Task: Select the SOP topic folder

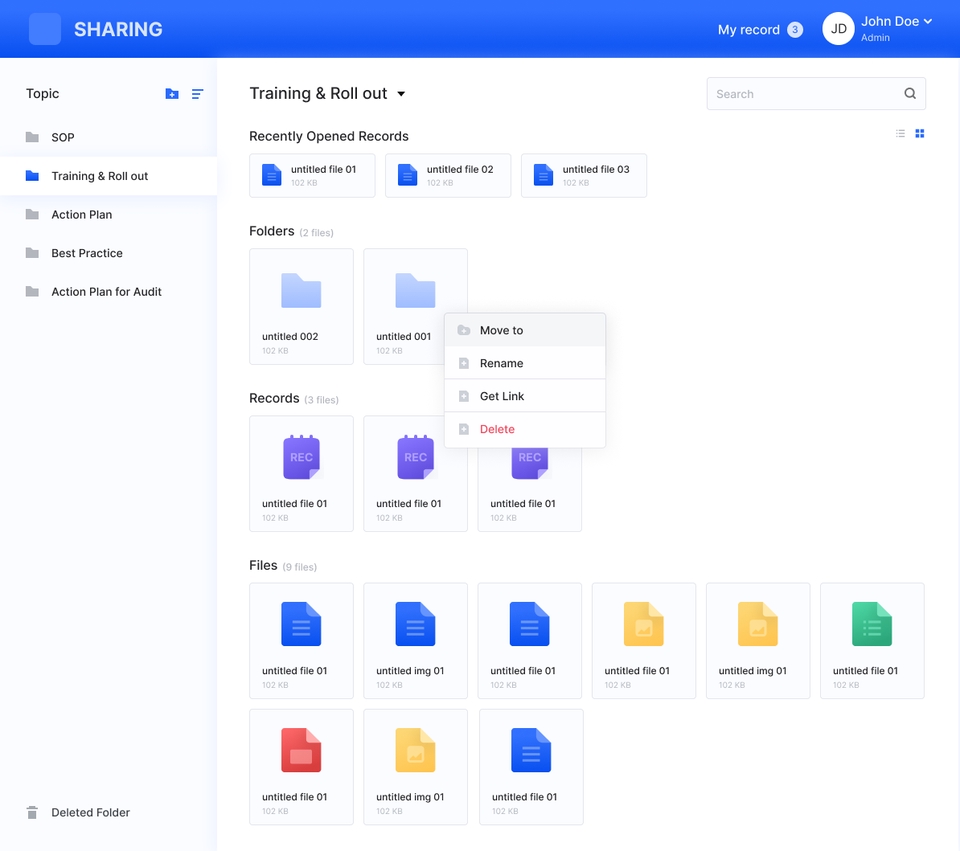Action: pyautogui.click(x=108, y=137)
